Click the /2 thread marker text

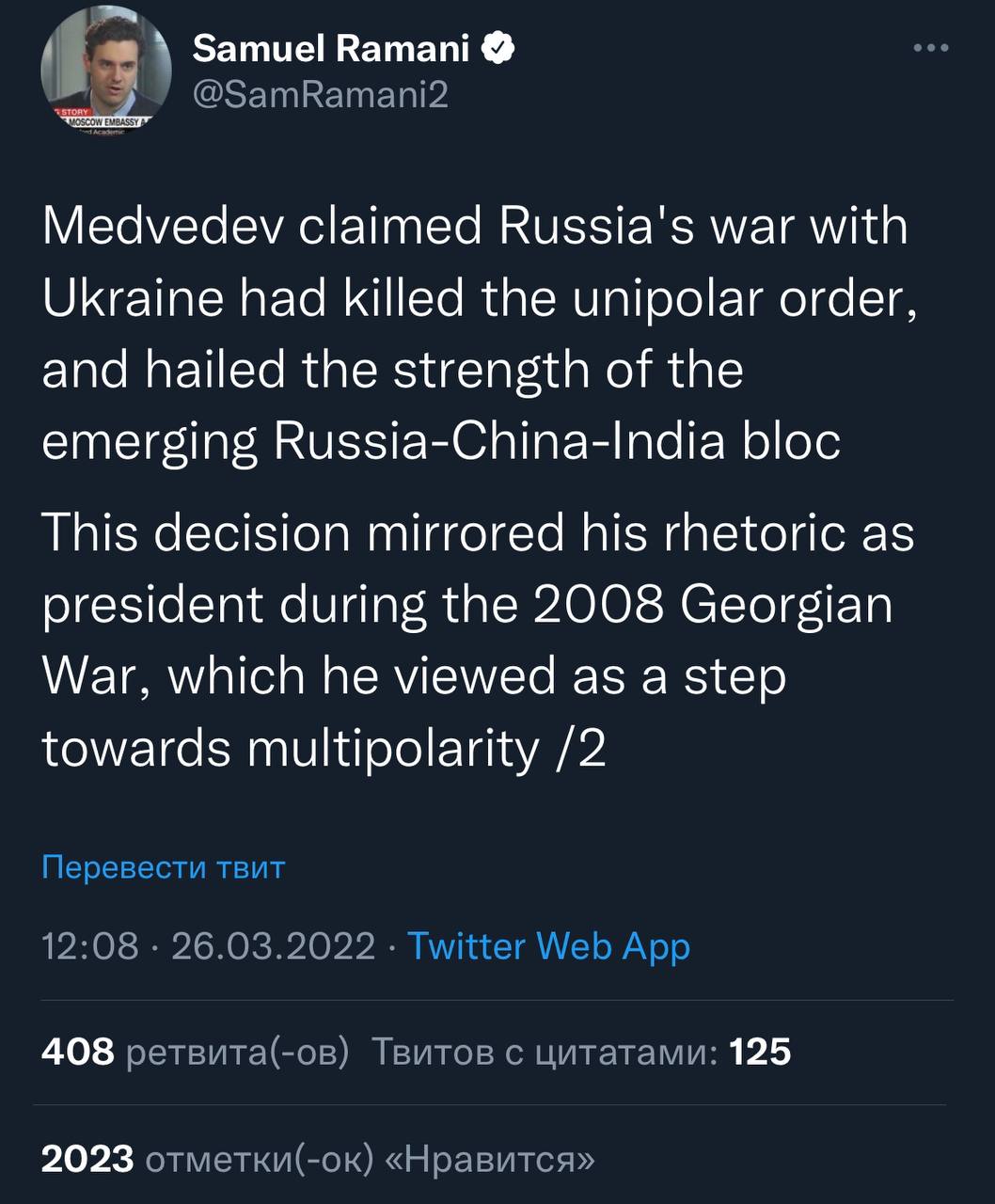coord(578,749)
